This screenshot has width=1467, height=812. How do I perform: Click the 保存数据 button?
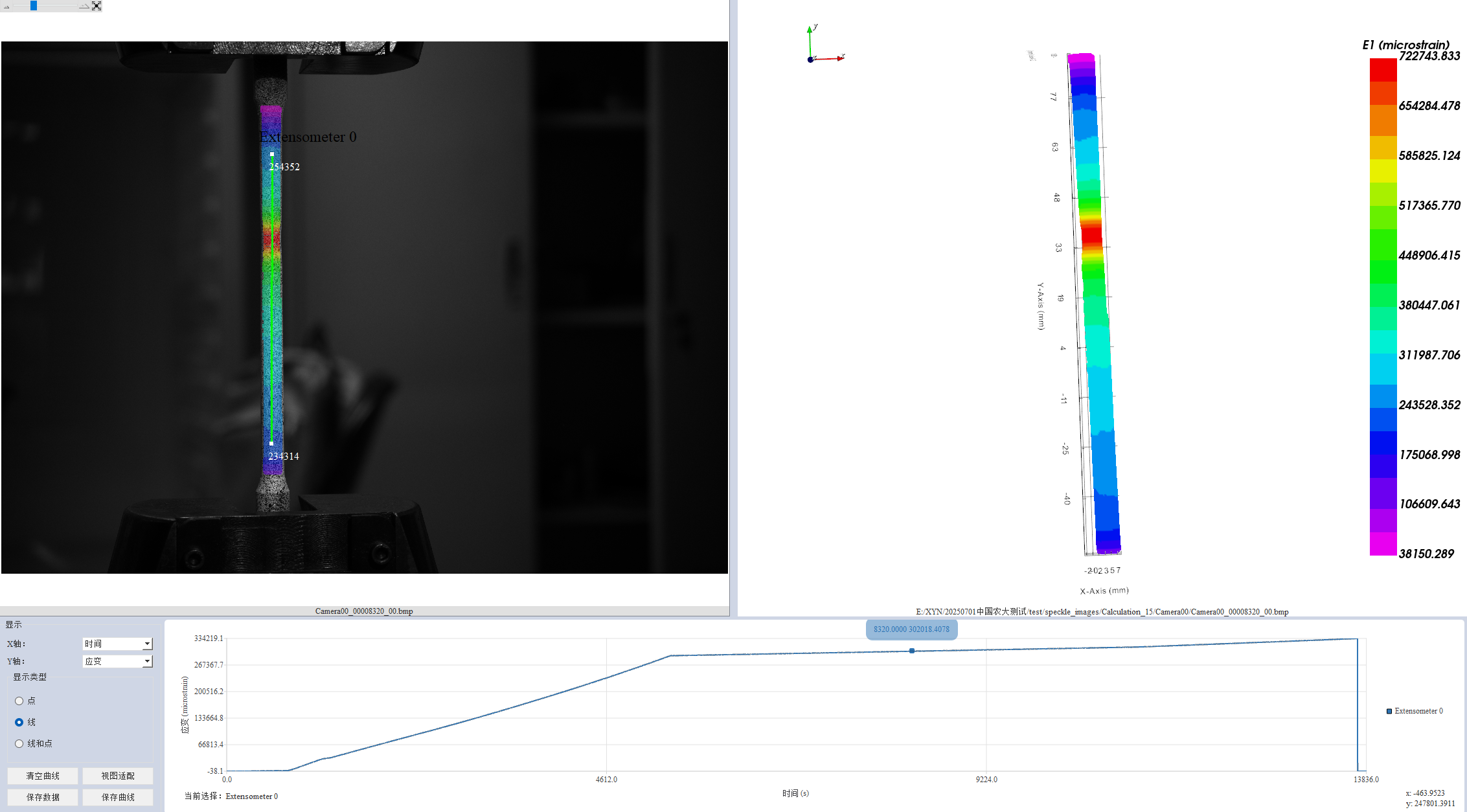pyautogui.click(x=43, y=797)
